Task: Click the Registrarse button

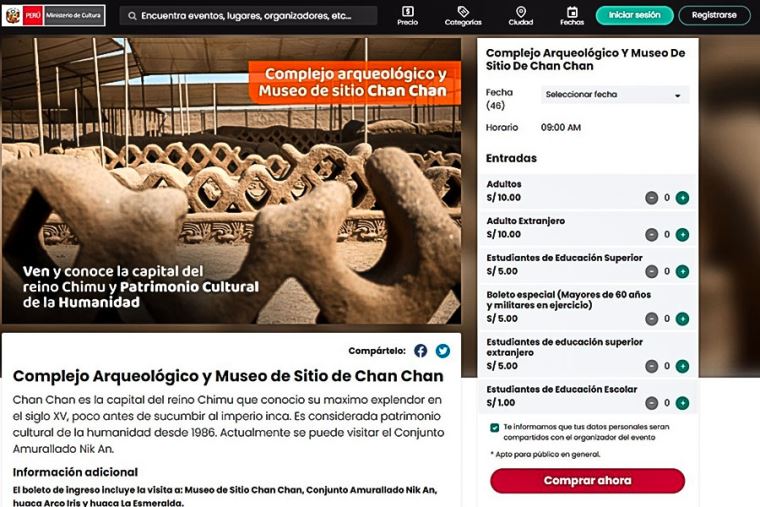Action: pos(714,16)
